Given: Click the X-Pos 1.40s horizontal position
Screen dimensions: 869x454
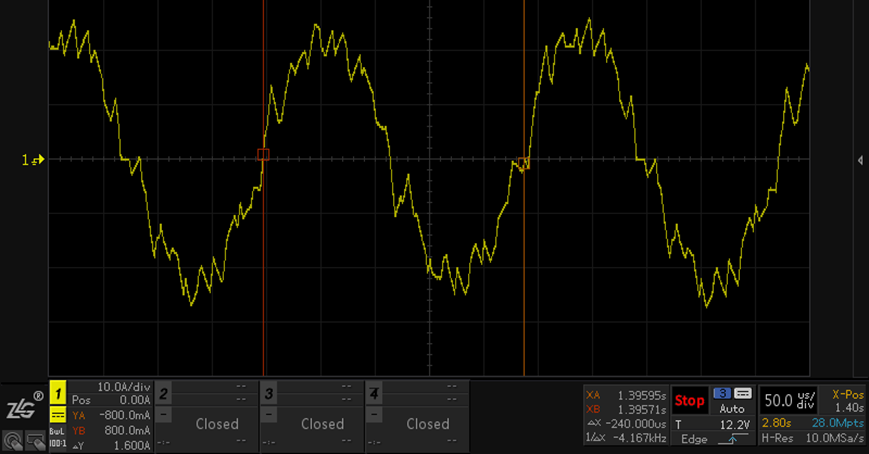Looking at the screenshot, I should 848,401.
